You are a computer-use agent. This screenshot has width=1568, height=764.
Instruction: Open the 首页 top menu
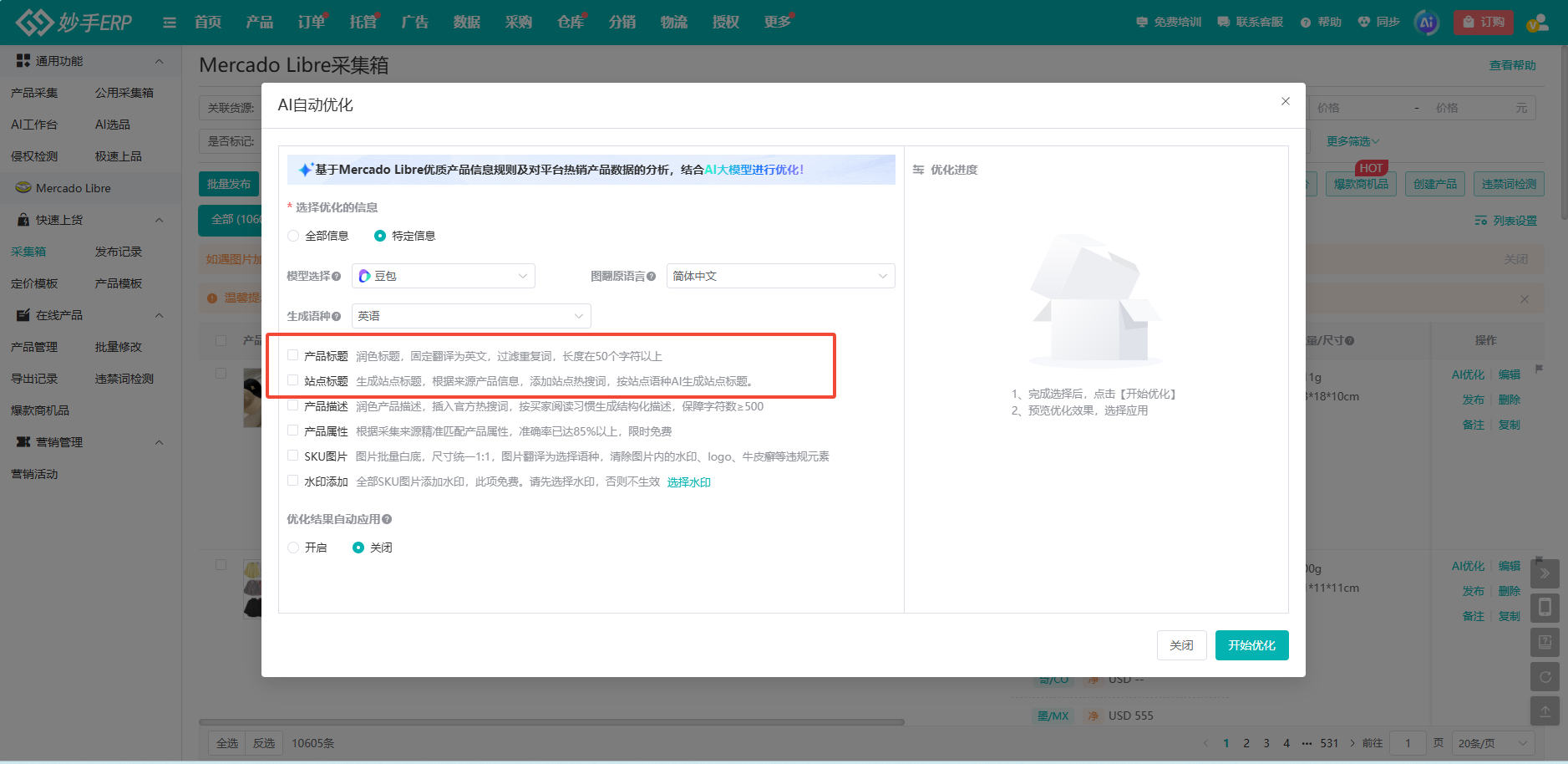(x=207, y=22)
